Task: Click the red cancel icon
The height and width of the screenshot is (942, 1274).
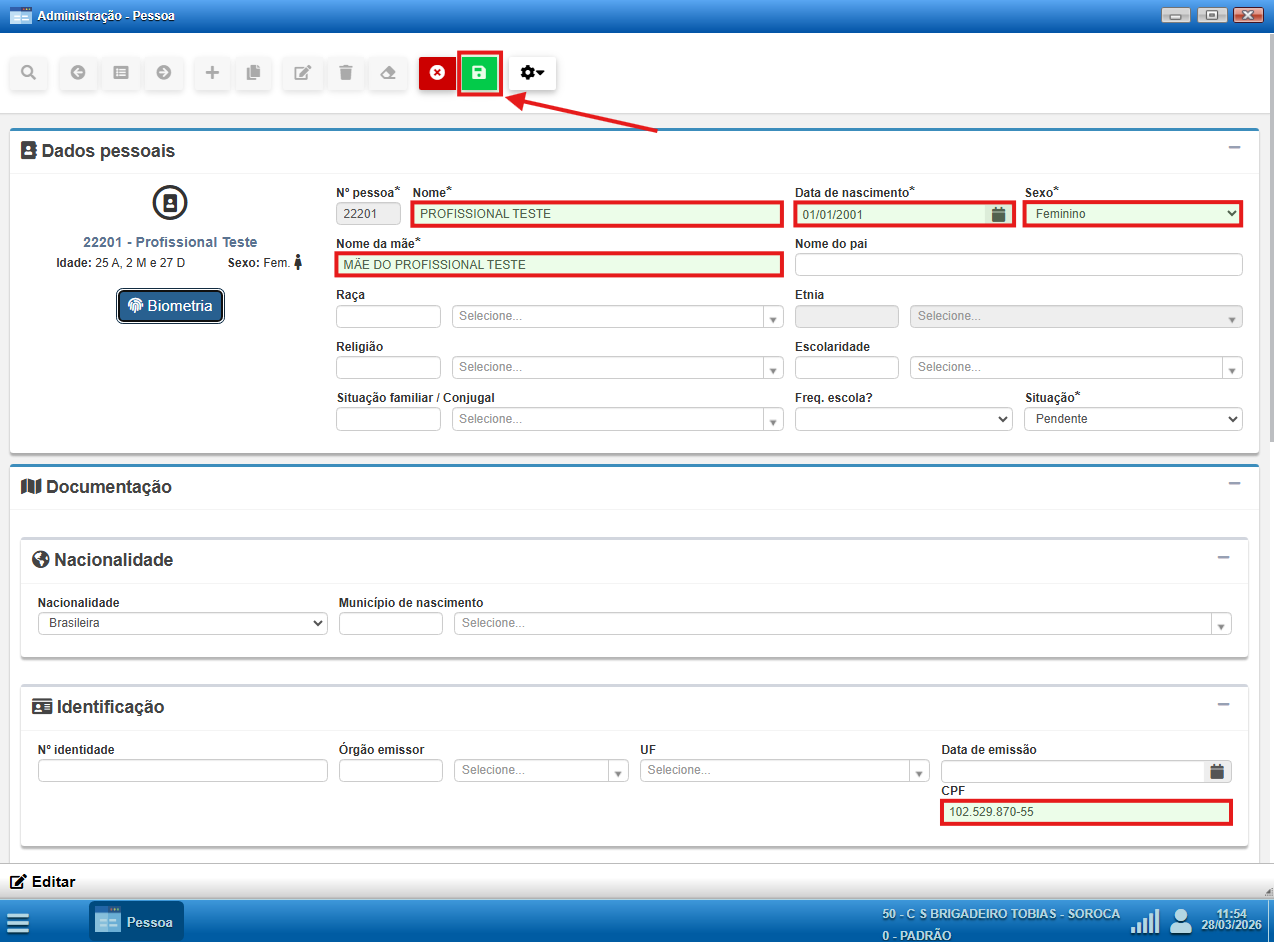Action: (x=437, y=73)
